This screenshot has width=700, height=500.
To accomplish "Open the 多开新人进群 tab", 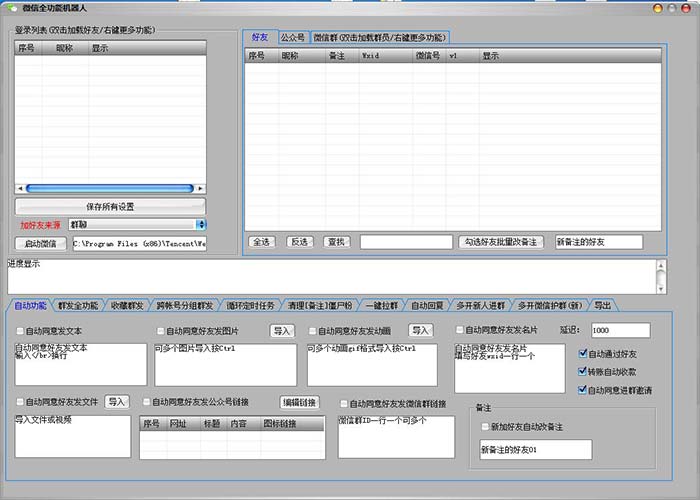I will [481, 306].
